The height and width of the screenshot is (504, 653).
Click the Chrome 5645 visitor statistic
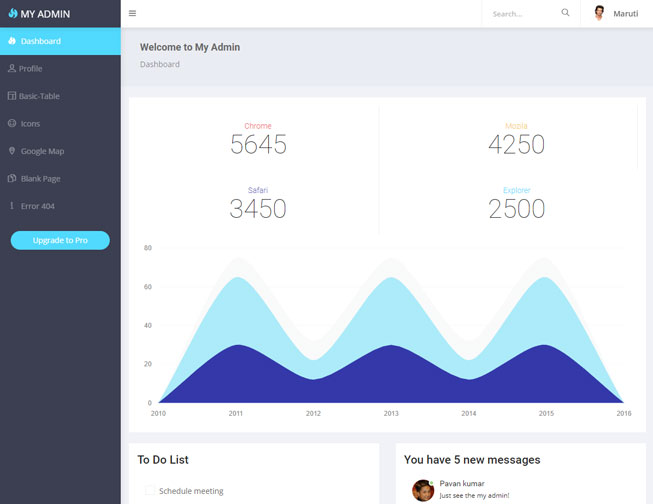258,140
